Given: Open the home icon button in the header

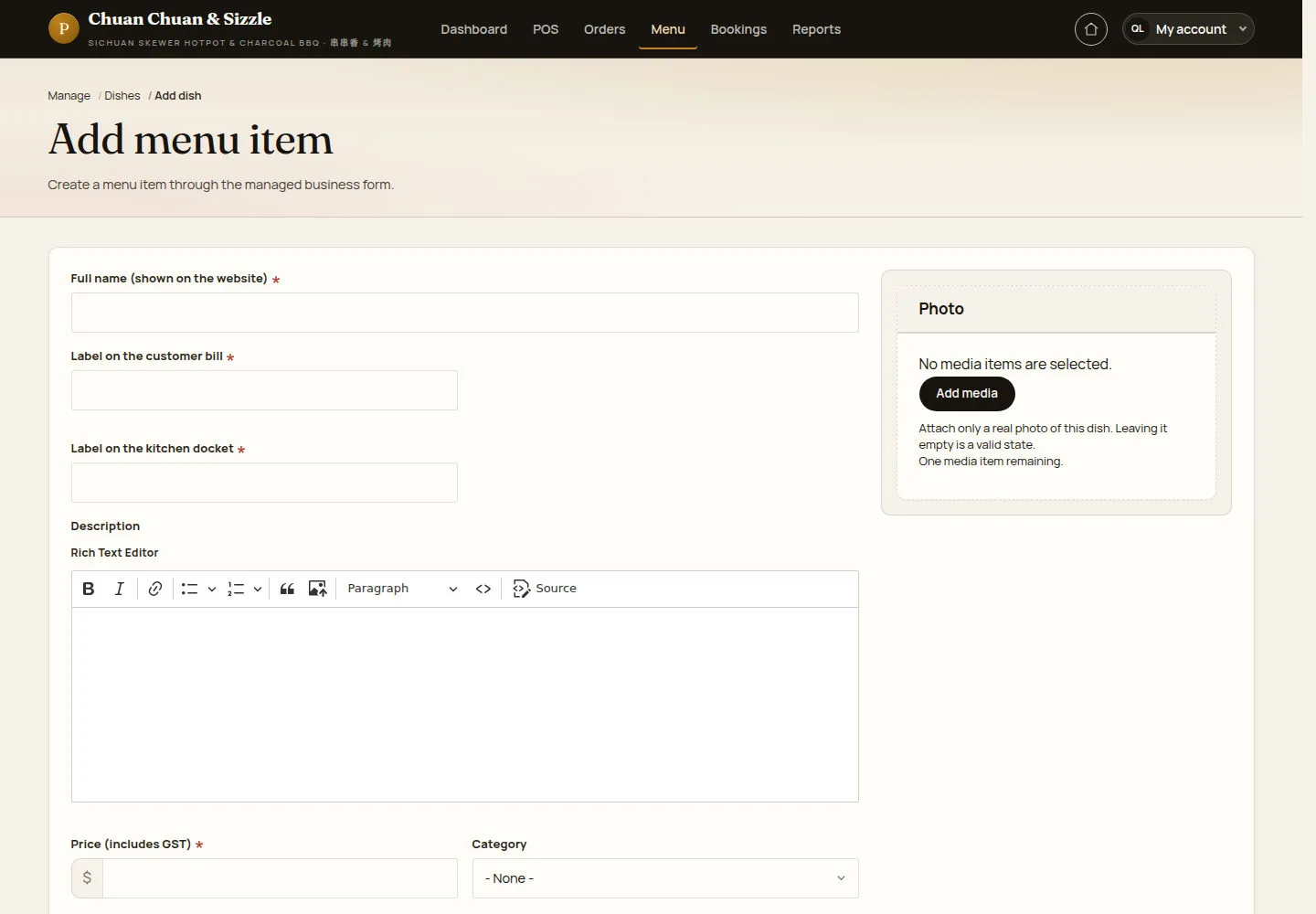Looking at the screenshot, I should (1090, 29).
